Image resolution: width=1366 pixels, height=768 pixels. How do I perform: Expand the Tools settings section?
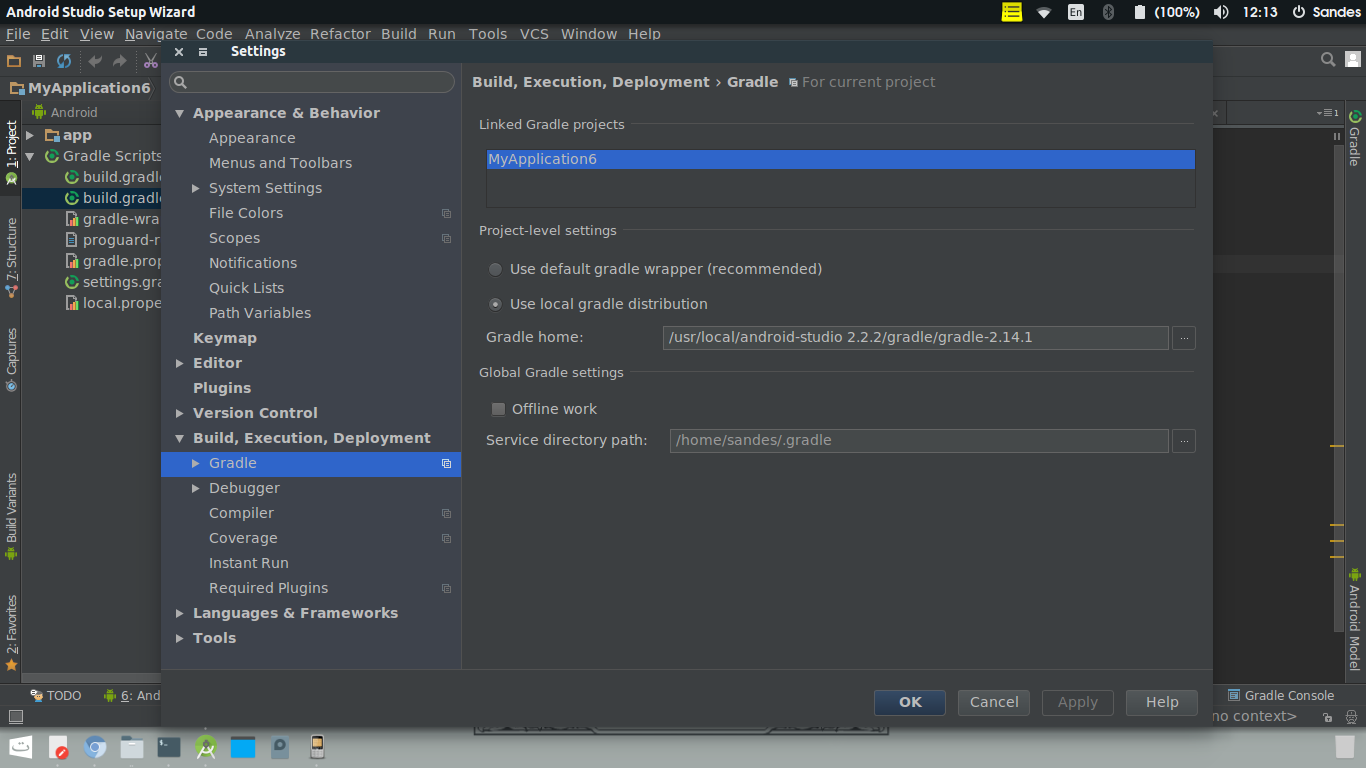click(x=180, y=638)
